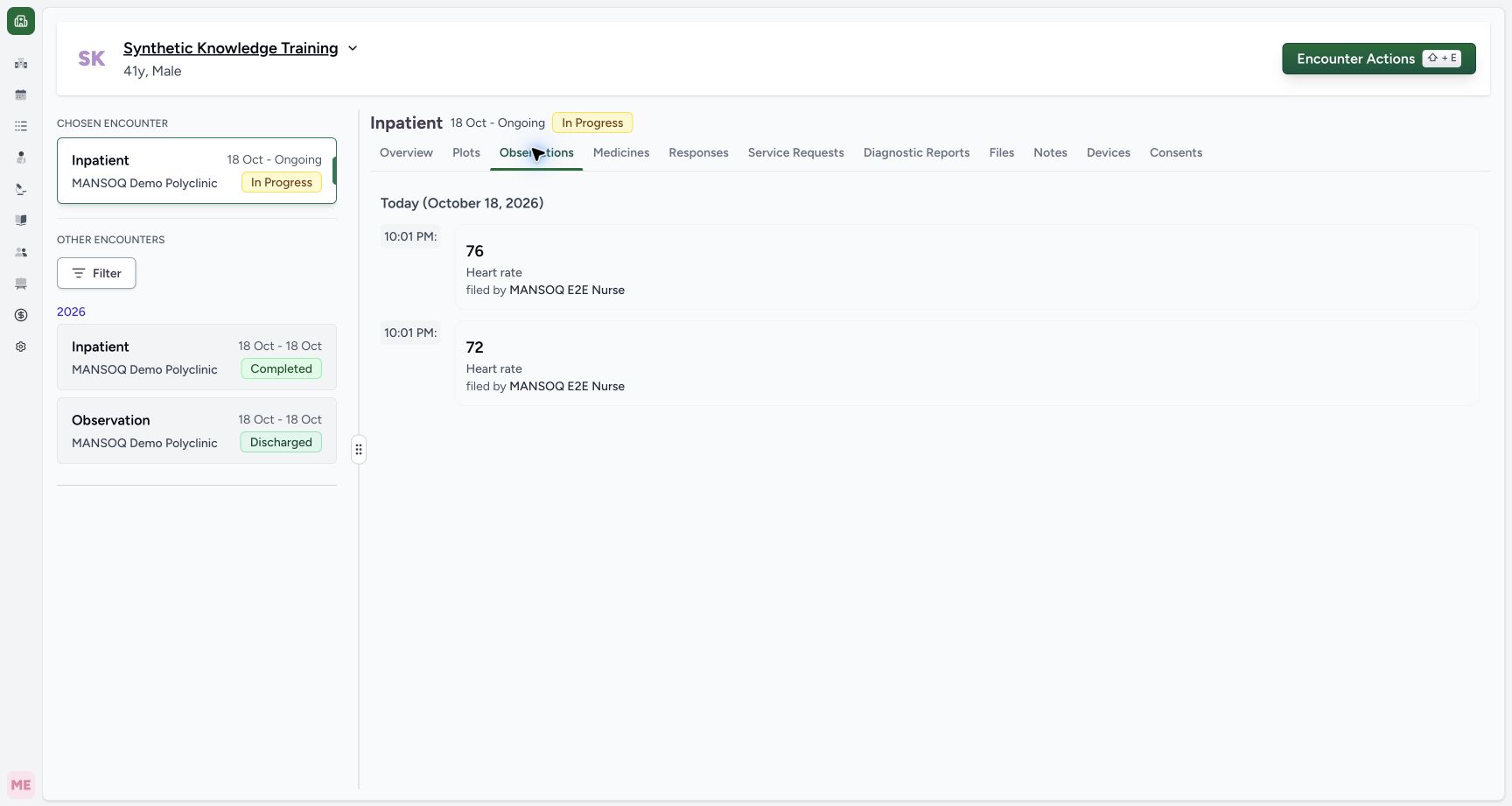Open the ME user avatar
Screen dimensions: 1512x806
21,785
